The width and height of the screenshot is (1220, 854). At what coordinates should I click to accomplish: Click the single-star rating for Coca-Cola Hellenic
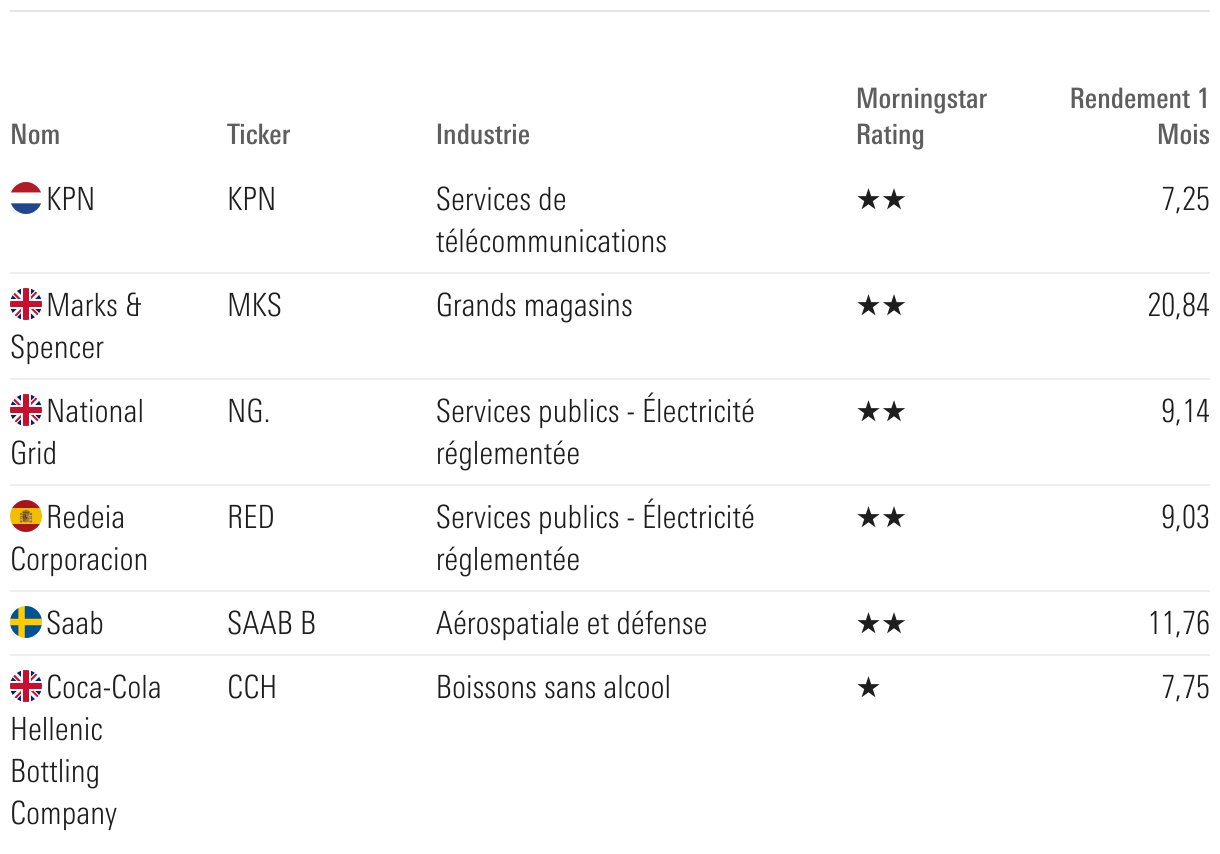(x=868, y=688)
